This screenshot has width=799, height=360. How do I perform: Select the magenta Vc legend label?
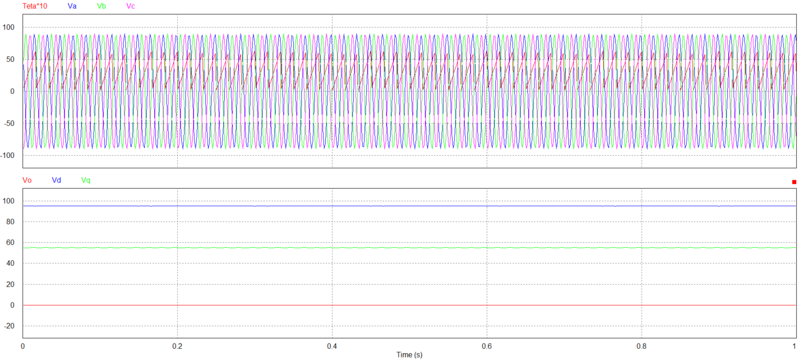(130, 7)
